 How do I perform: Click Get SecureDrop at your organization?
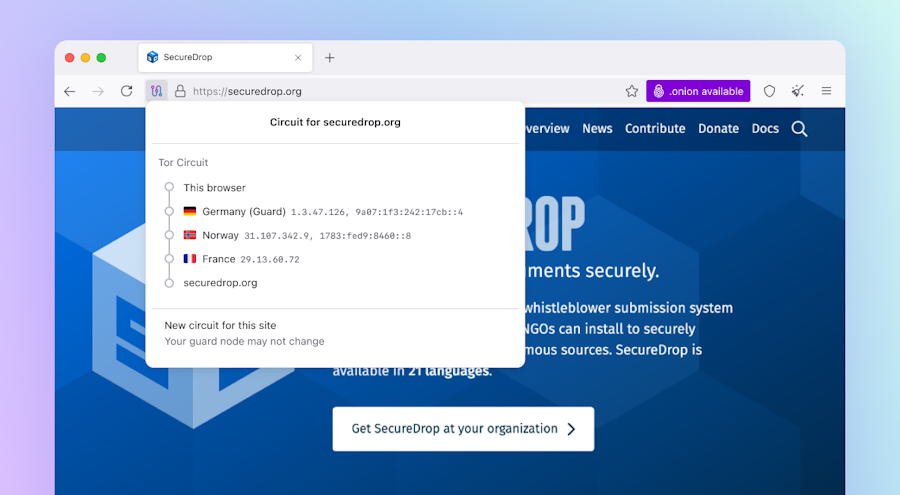463,429
